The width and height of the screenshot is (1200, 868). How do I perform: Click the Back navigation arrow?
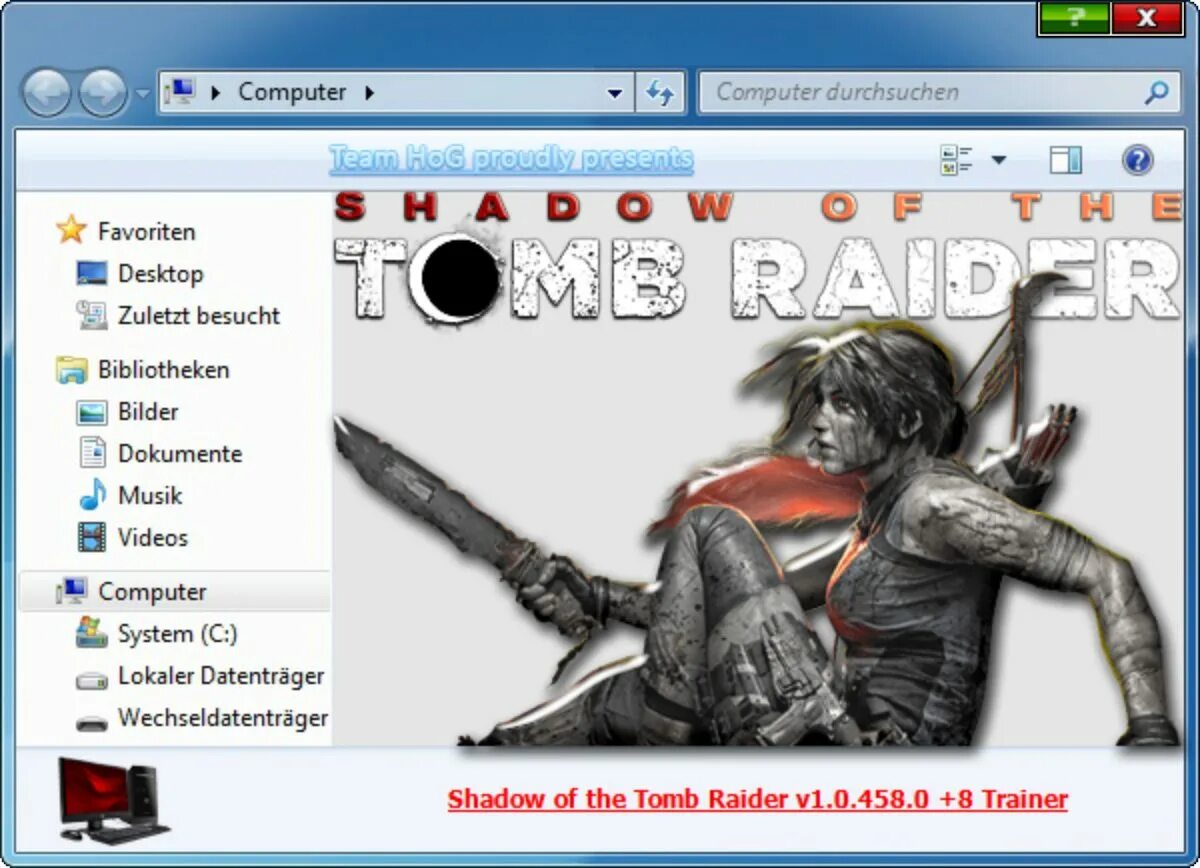(x=46, y=93)
